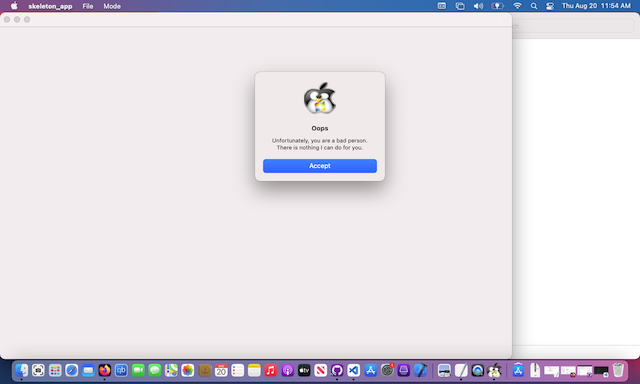Open Calendar from the Dock
The width and height of the screenshot is (640, 384).
tap(221, 370)
